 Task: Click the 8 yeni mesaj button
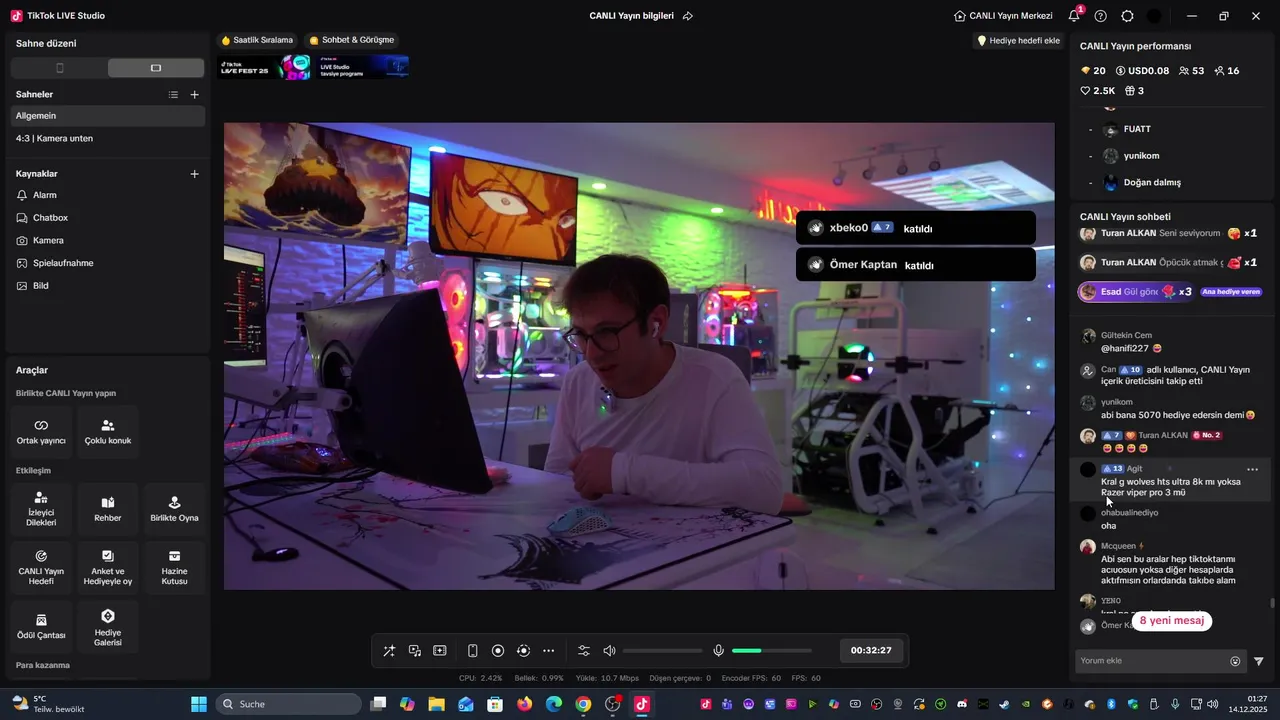point(1172,621)
